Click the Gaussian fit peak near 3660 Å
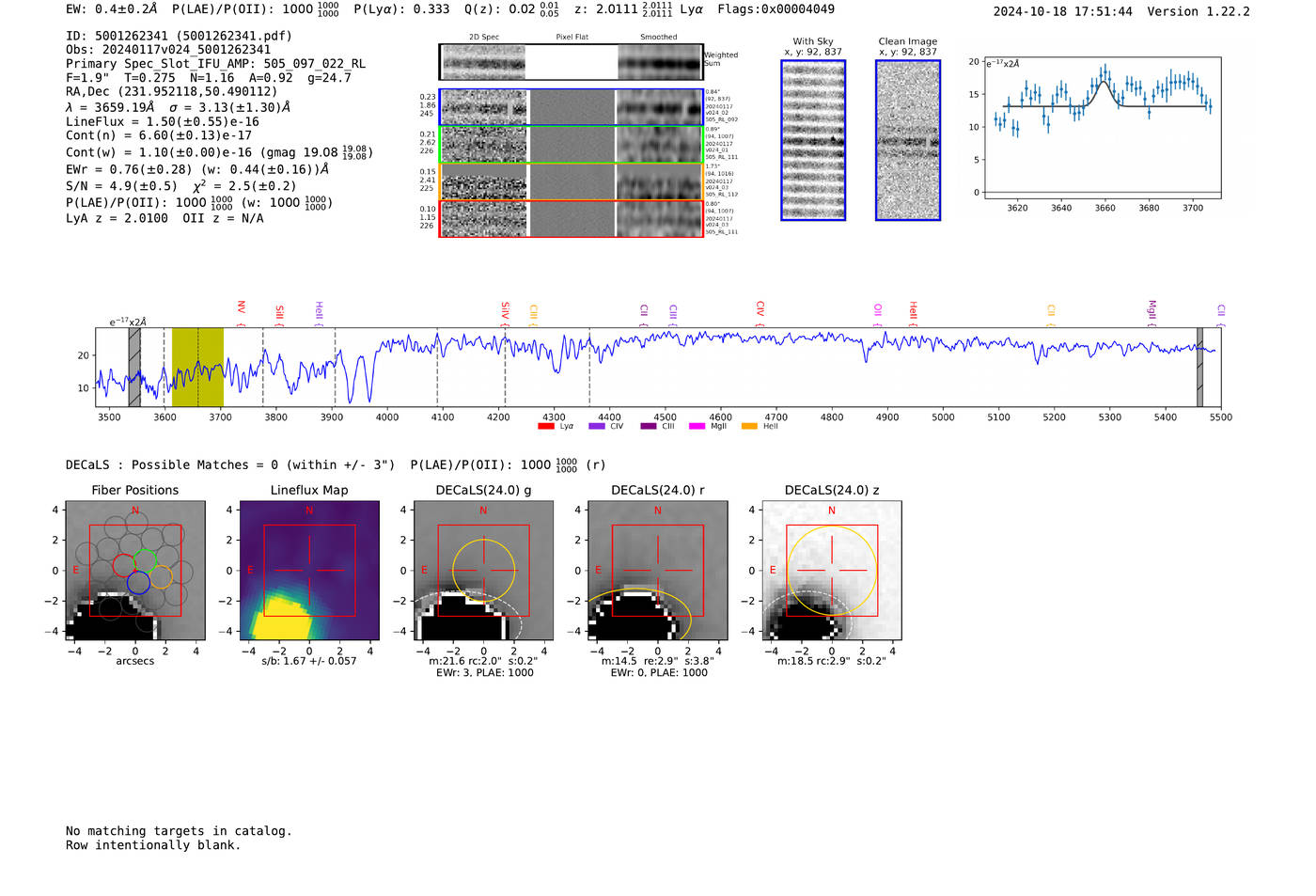 pyautogui.click(x=1104, y=83)
